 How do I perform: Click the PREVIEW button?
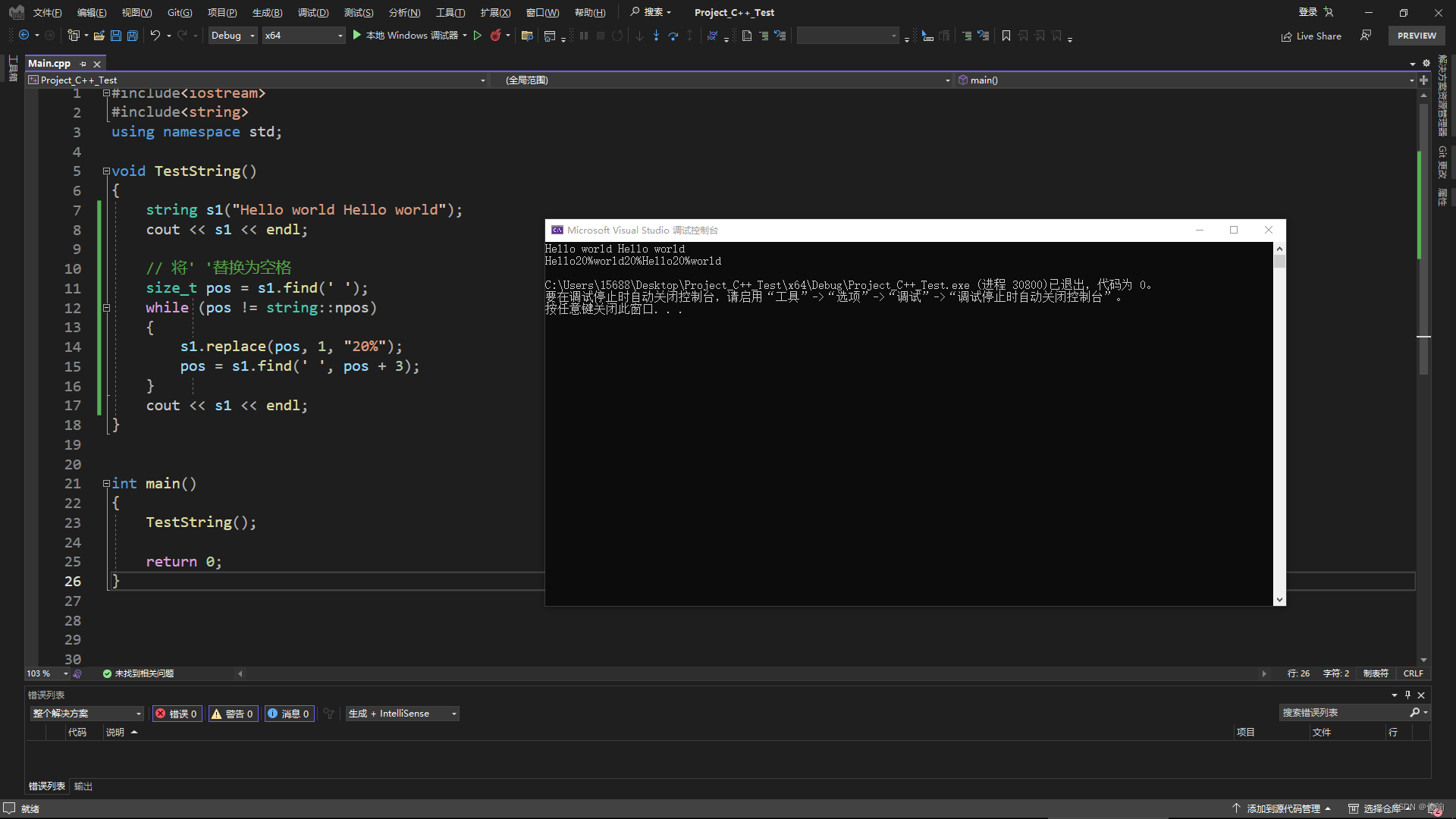1417,36
